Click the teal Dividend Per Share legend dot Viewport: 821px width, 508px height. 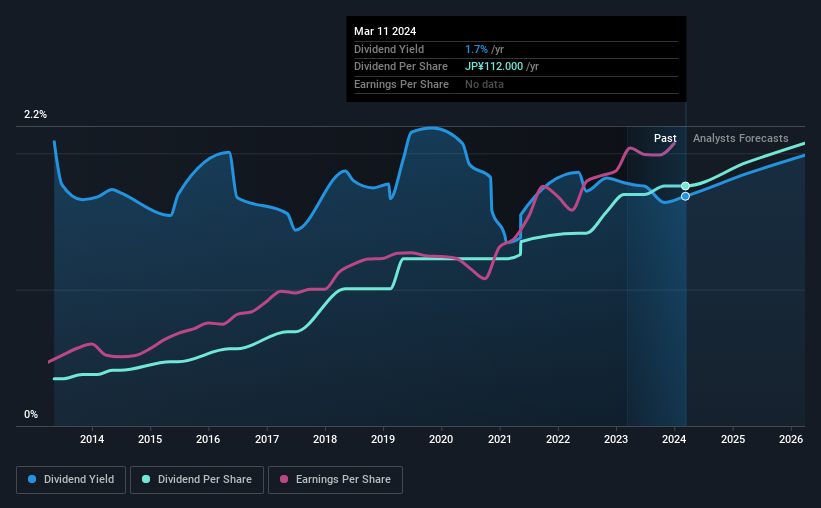[146, 479]
